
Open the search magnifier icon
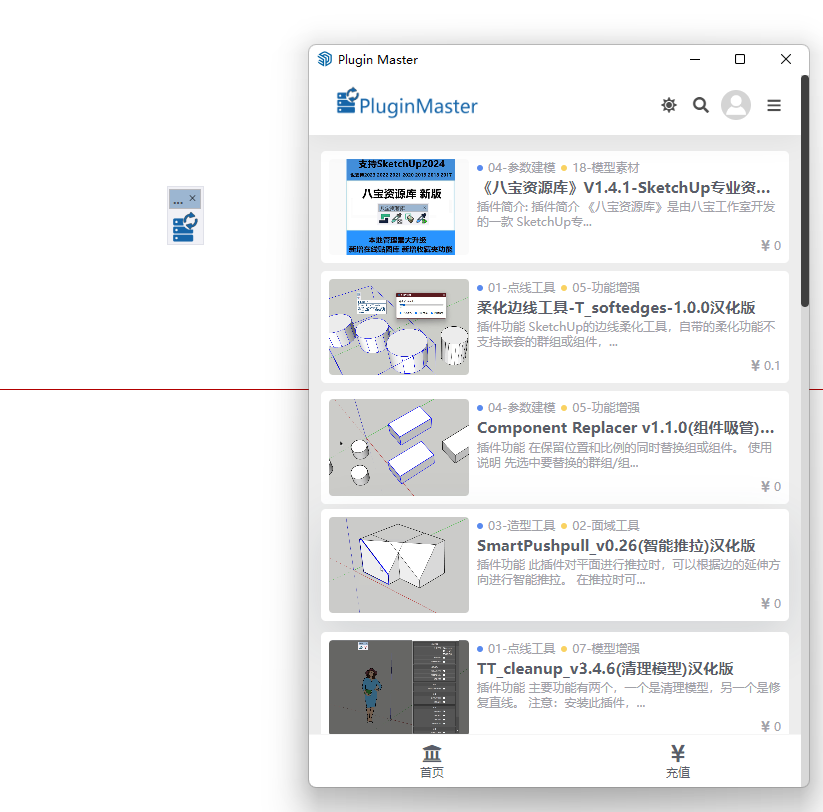(701, 105)
